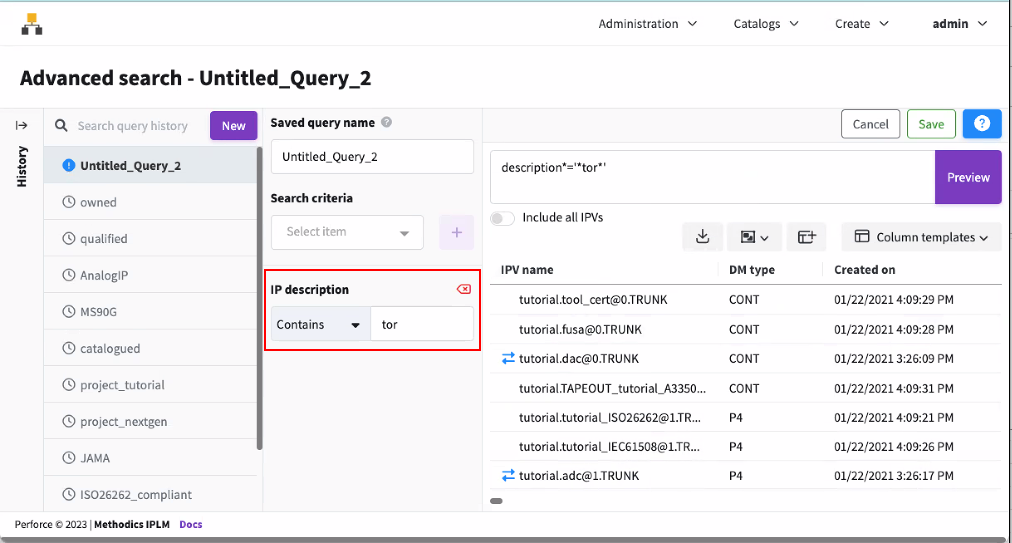Click the horizontal scrollbar under results table
The image size is (1012, 543).
click(497, 500)
